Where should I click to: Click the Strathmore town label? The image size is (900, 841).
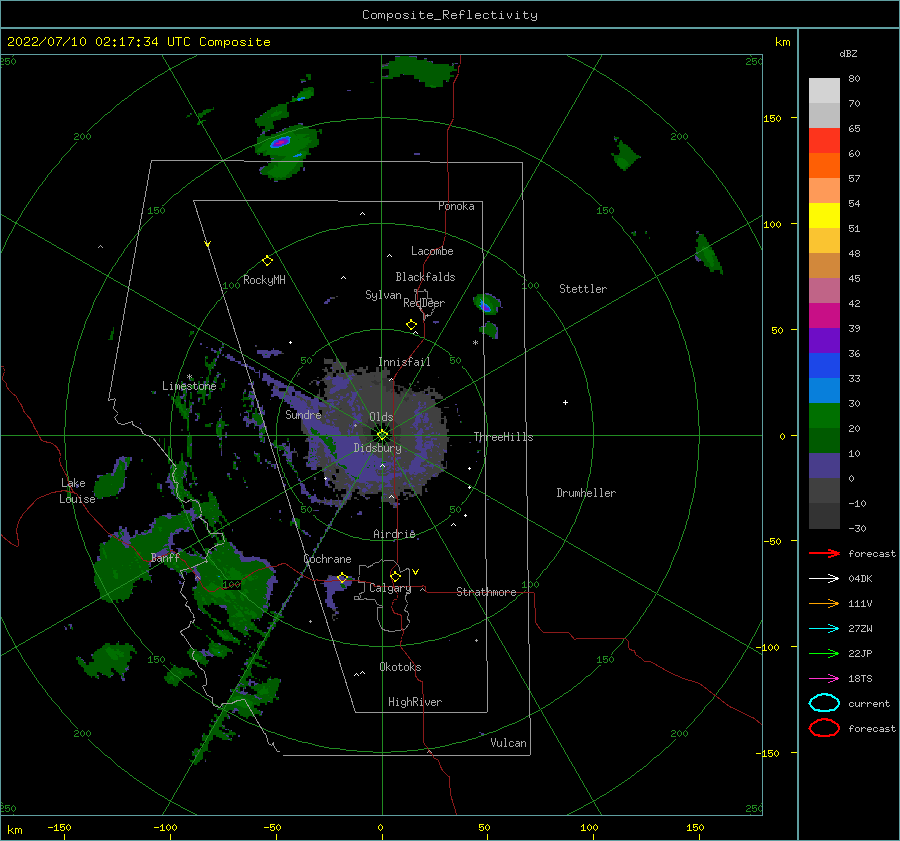coord(486,592)
